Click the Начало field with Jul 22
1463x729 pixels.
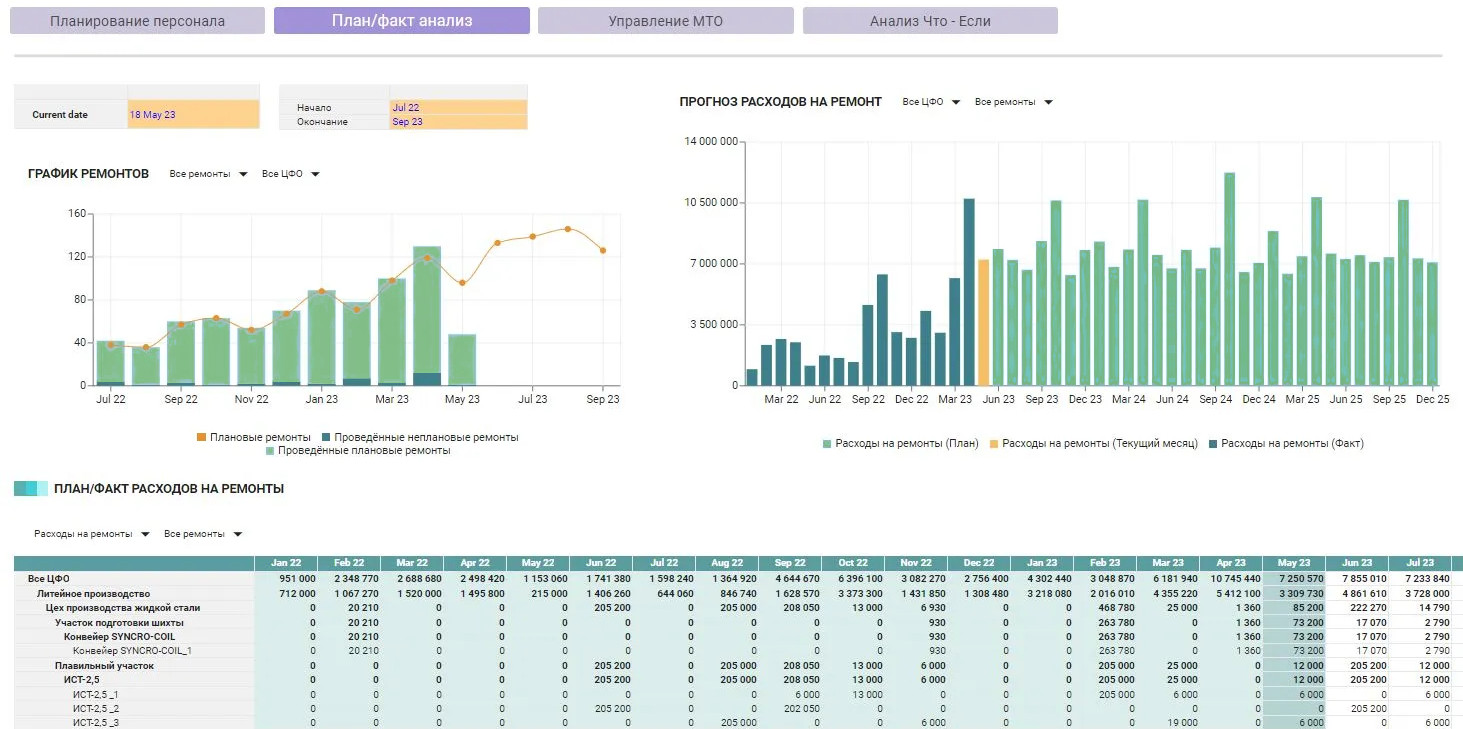tap(457, 107)
